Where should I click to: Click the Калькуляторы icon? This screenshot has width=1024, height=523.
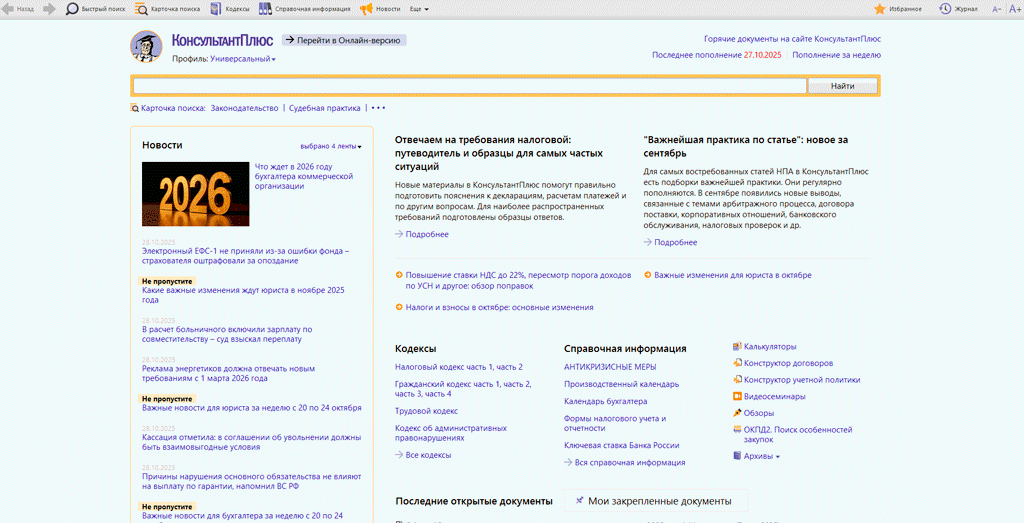tap(737, 347)
